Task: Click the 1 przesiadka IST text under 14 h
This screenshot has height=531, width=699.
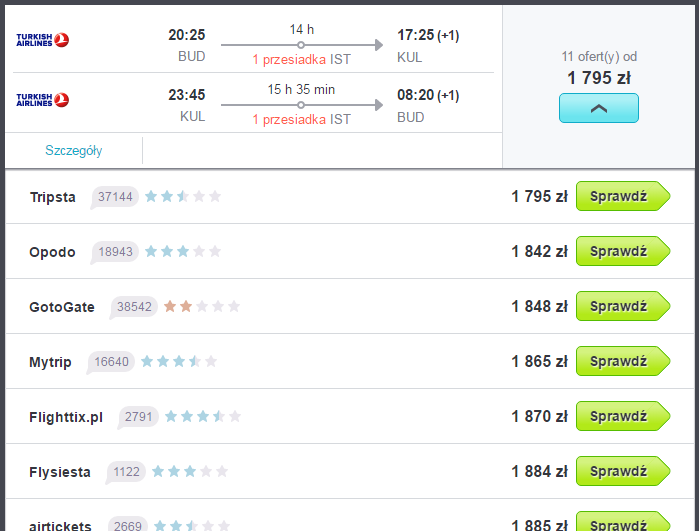Action: point(301,59)
